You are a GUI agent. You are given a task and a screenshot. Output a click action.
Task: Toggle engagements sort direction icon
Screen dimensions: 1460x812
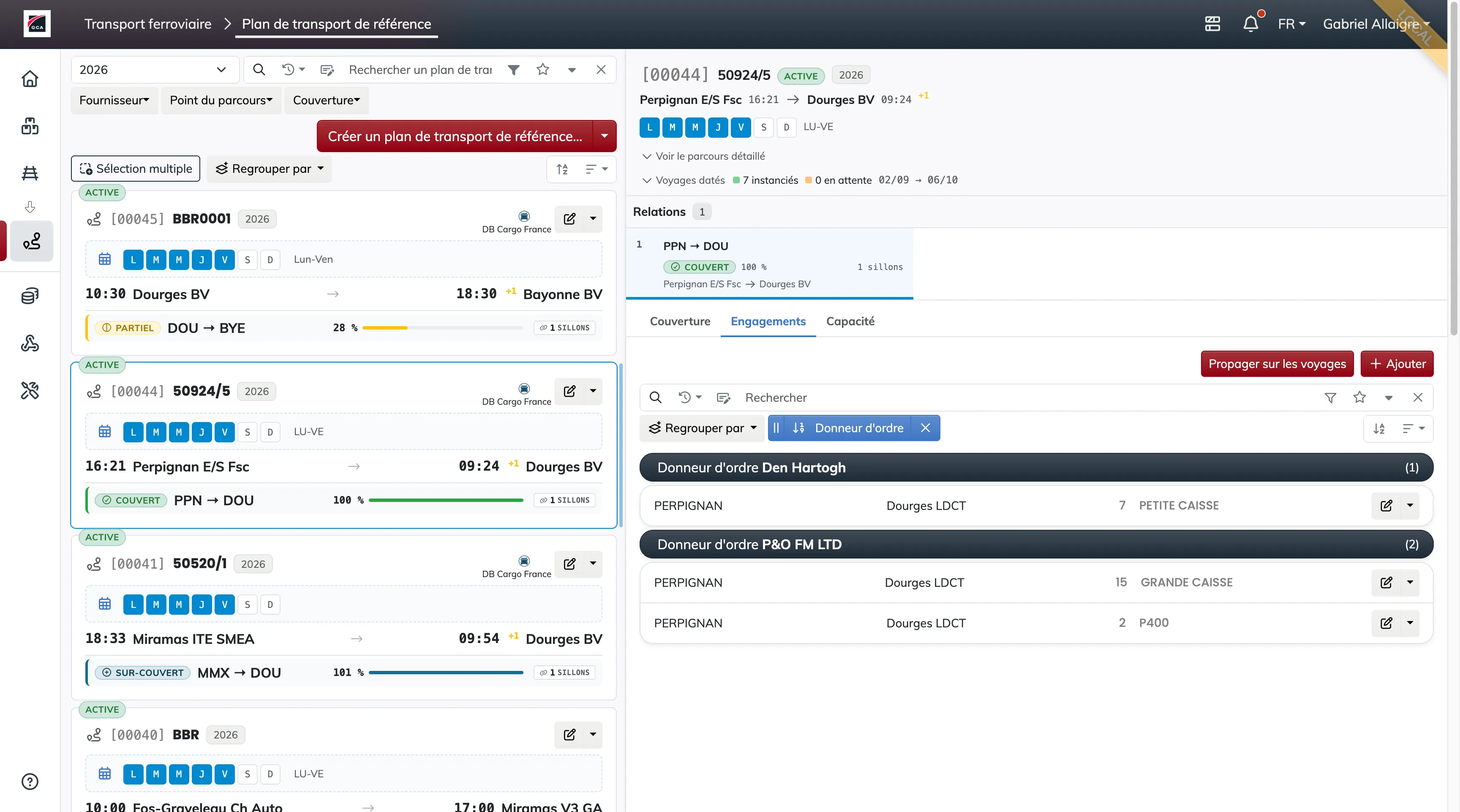[1379, 429]
